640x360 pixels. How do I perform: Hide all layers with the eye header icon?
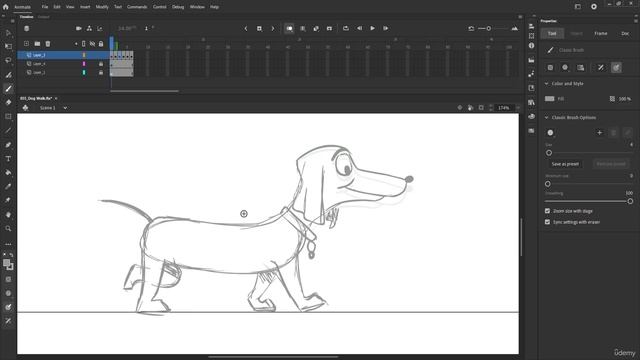click(92, 44)
